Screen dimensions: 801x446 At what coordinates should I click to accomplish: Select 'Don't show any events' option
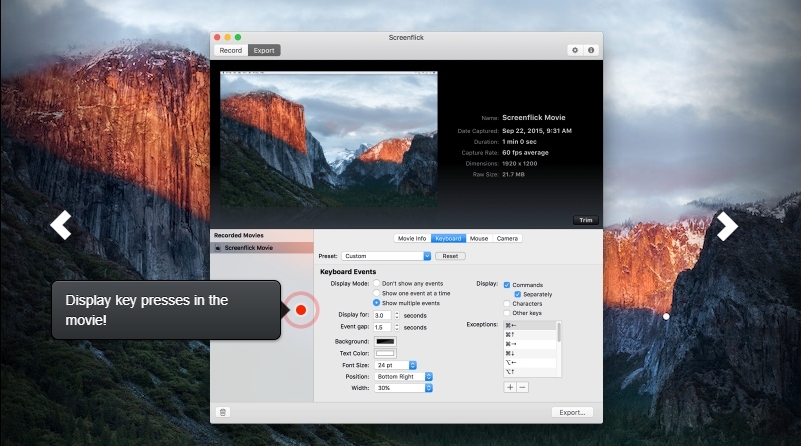tap(376, 283)
